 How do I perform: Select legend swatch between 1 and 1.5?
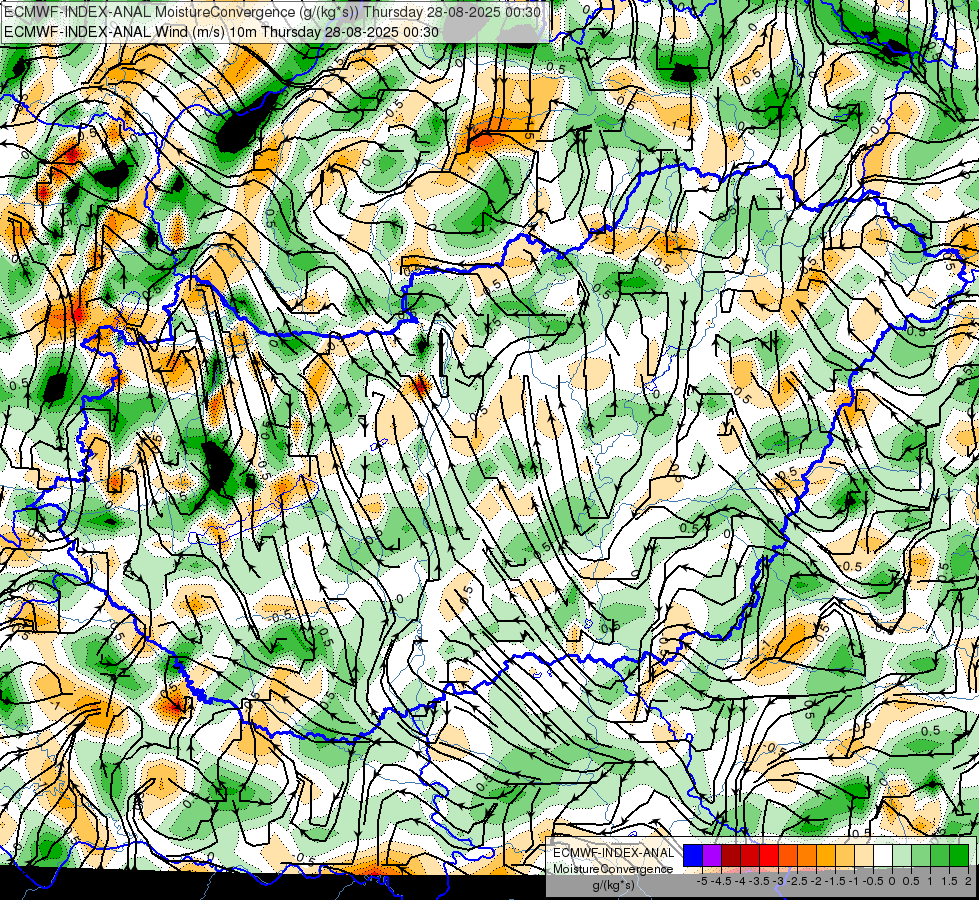[x=940, y=856]
